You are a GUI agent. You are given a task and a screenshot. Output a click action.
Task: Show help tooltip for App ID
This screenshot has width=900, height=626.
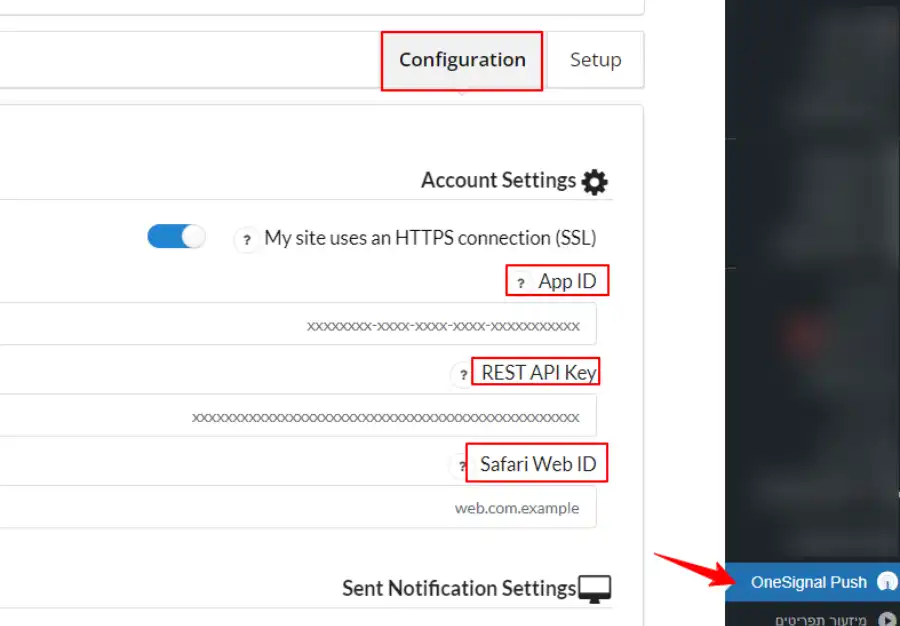pos(521,282)
